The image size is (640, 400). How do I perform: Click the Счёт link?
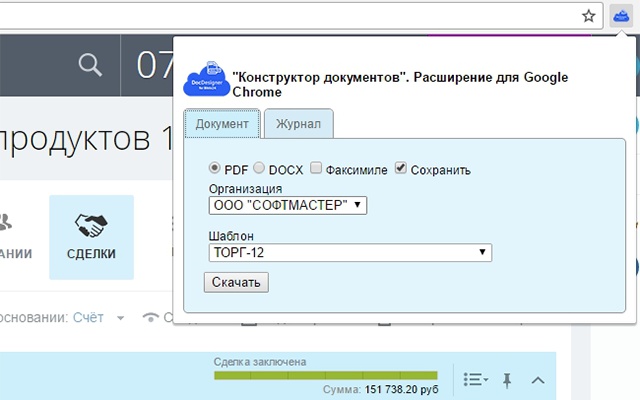tap(88, 318)
